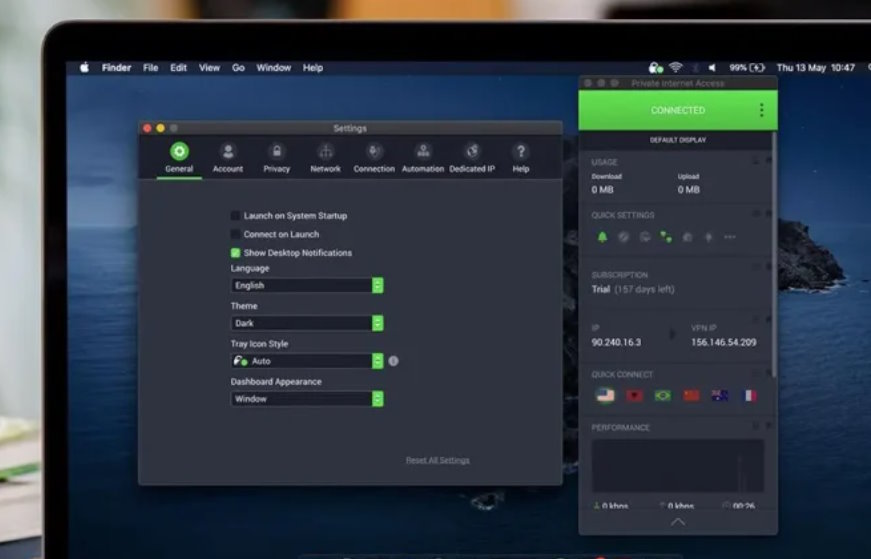The image size is (871, 559).
Task: Click the date and time in the menu bar
Action: 815,68
